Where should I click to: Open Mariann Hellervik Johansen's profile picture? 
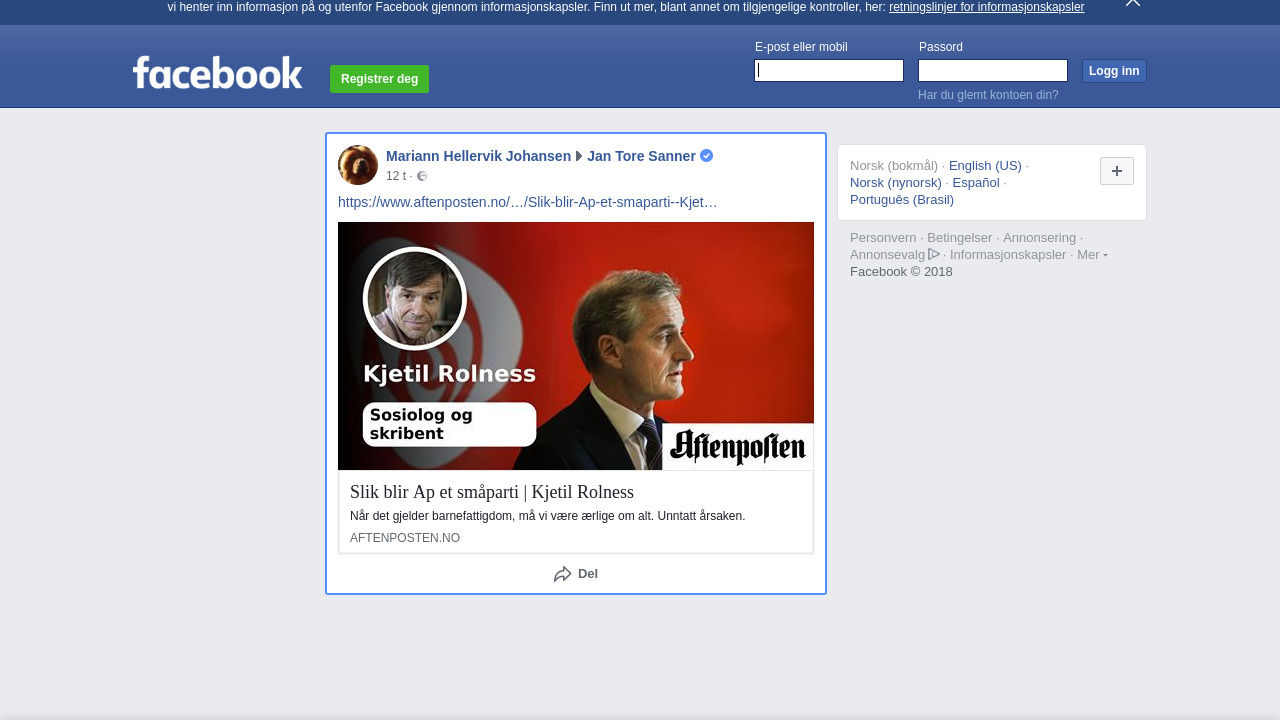coord(358,165)
